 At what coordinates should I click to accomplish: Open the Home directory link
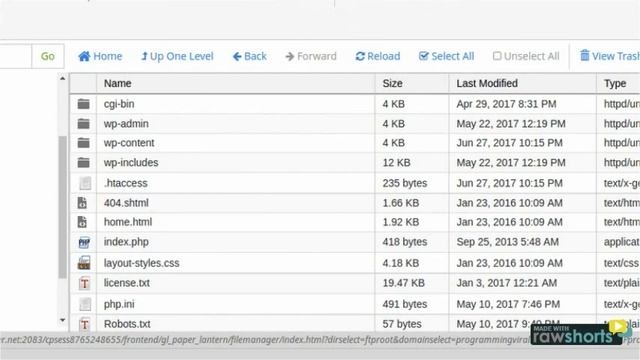[x=100, y=56]
